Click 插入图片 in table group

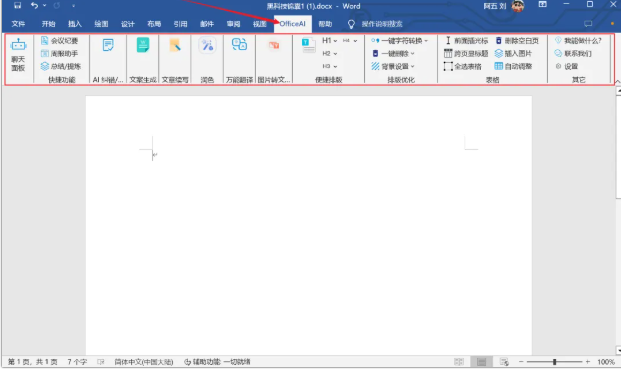pos(513,53)
